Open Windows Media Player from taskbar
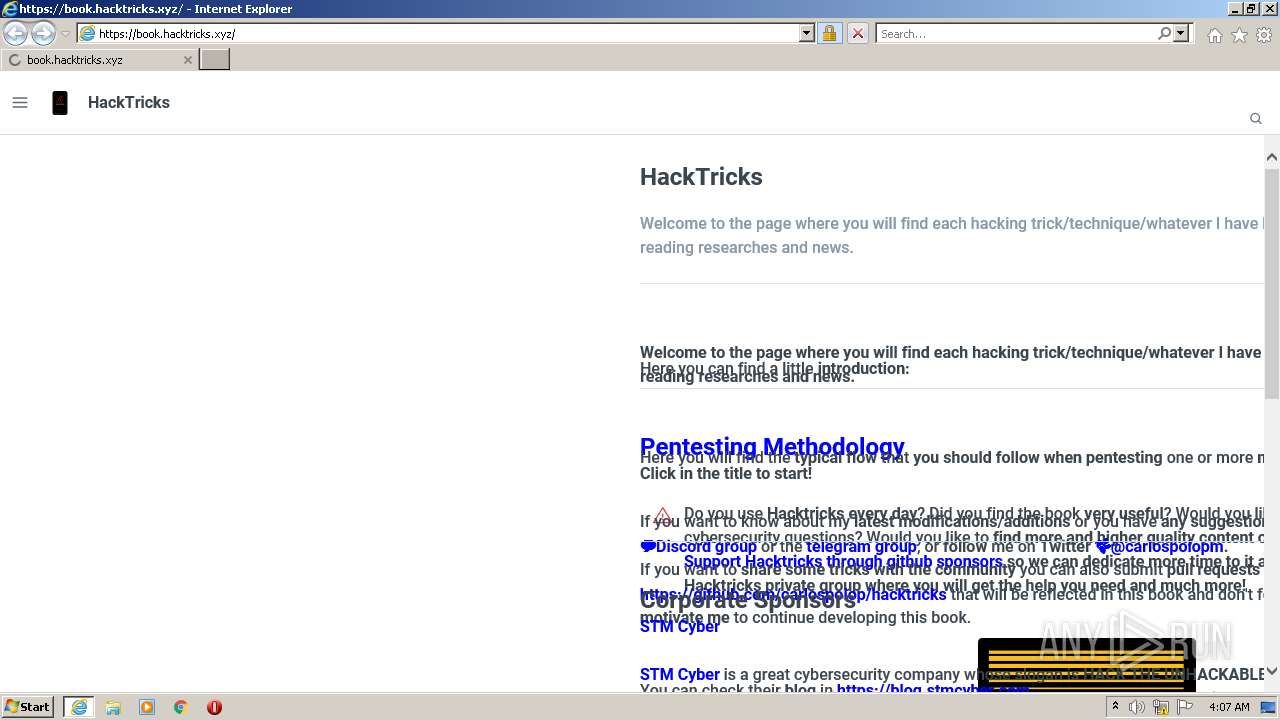1280x720 pixels. (147, 707)
